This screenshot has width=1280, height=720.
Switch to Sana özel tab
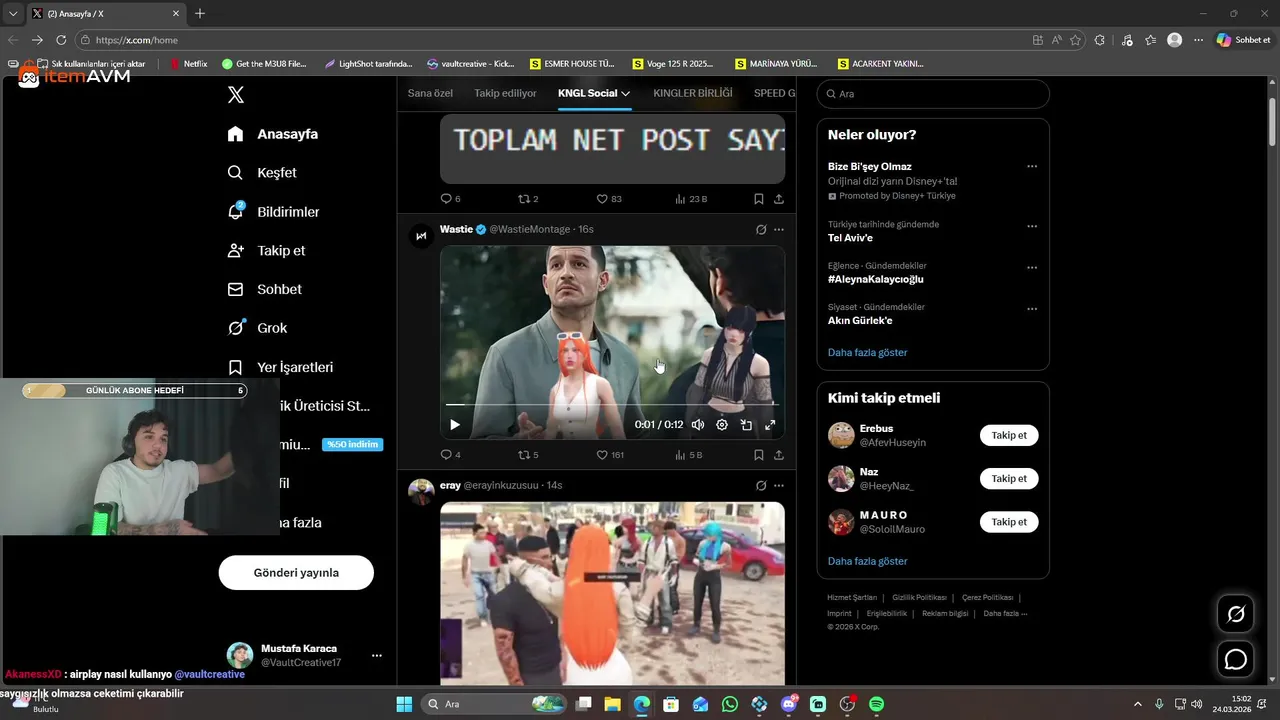click(x=430, y=93)
